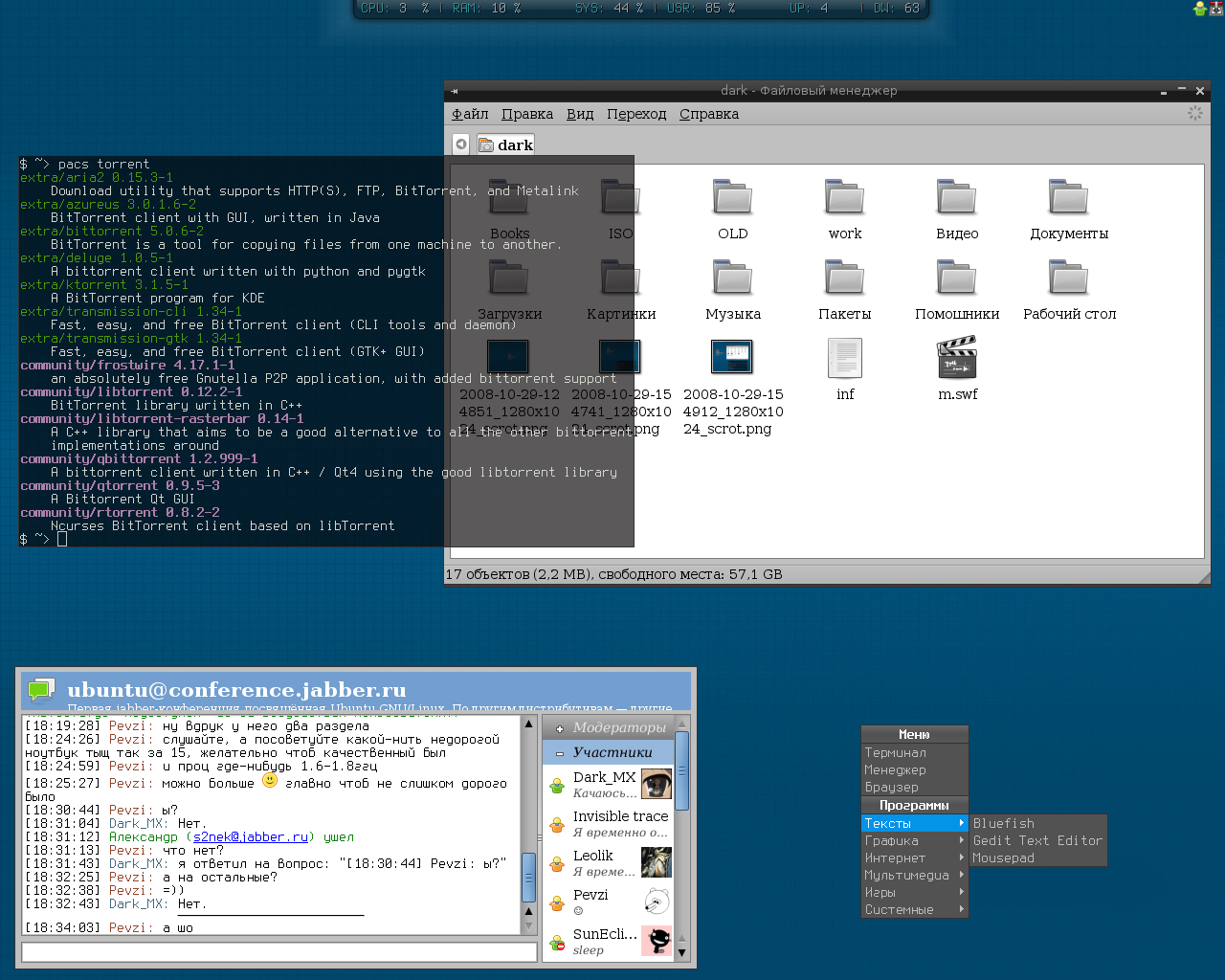Open the Тексты submenu

[x=915, y=823]
